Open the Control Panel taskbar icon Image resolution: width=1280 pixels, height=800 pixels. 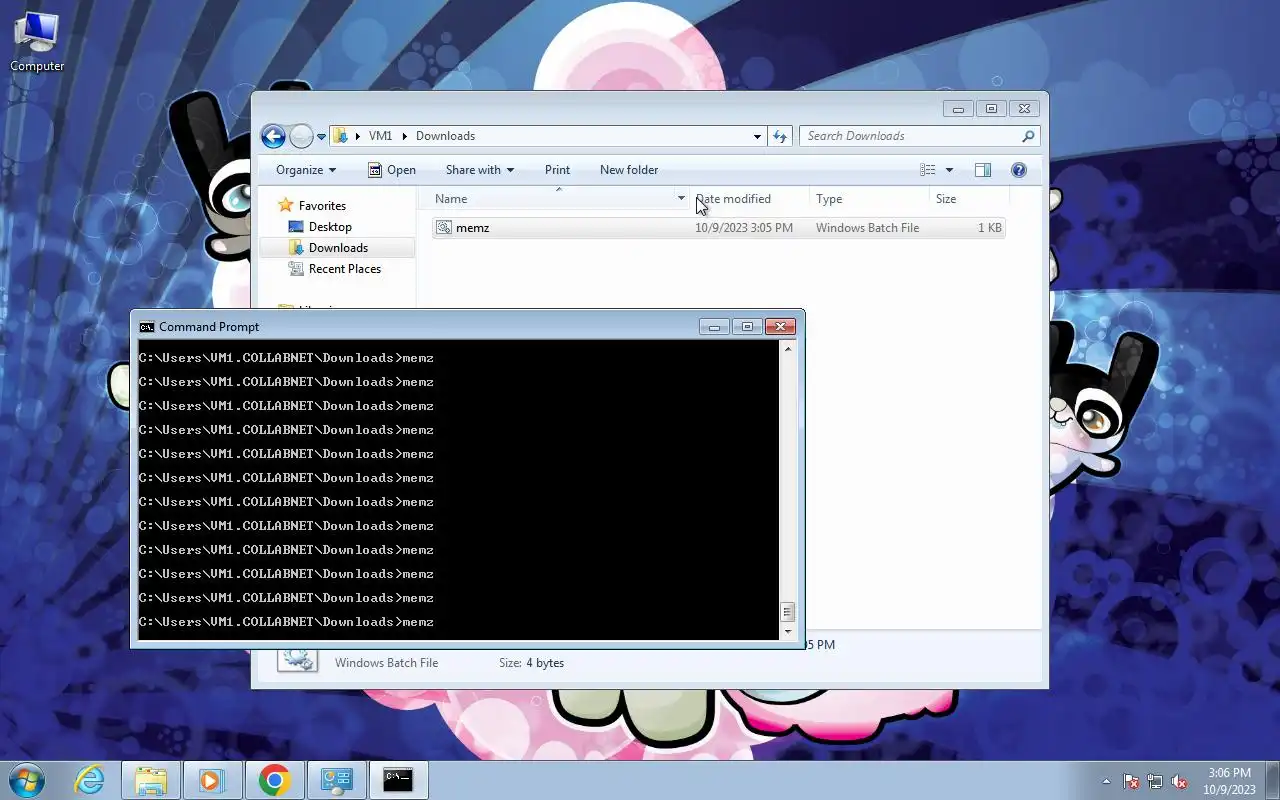pos(337,780)
